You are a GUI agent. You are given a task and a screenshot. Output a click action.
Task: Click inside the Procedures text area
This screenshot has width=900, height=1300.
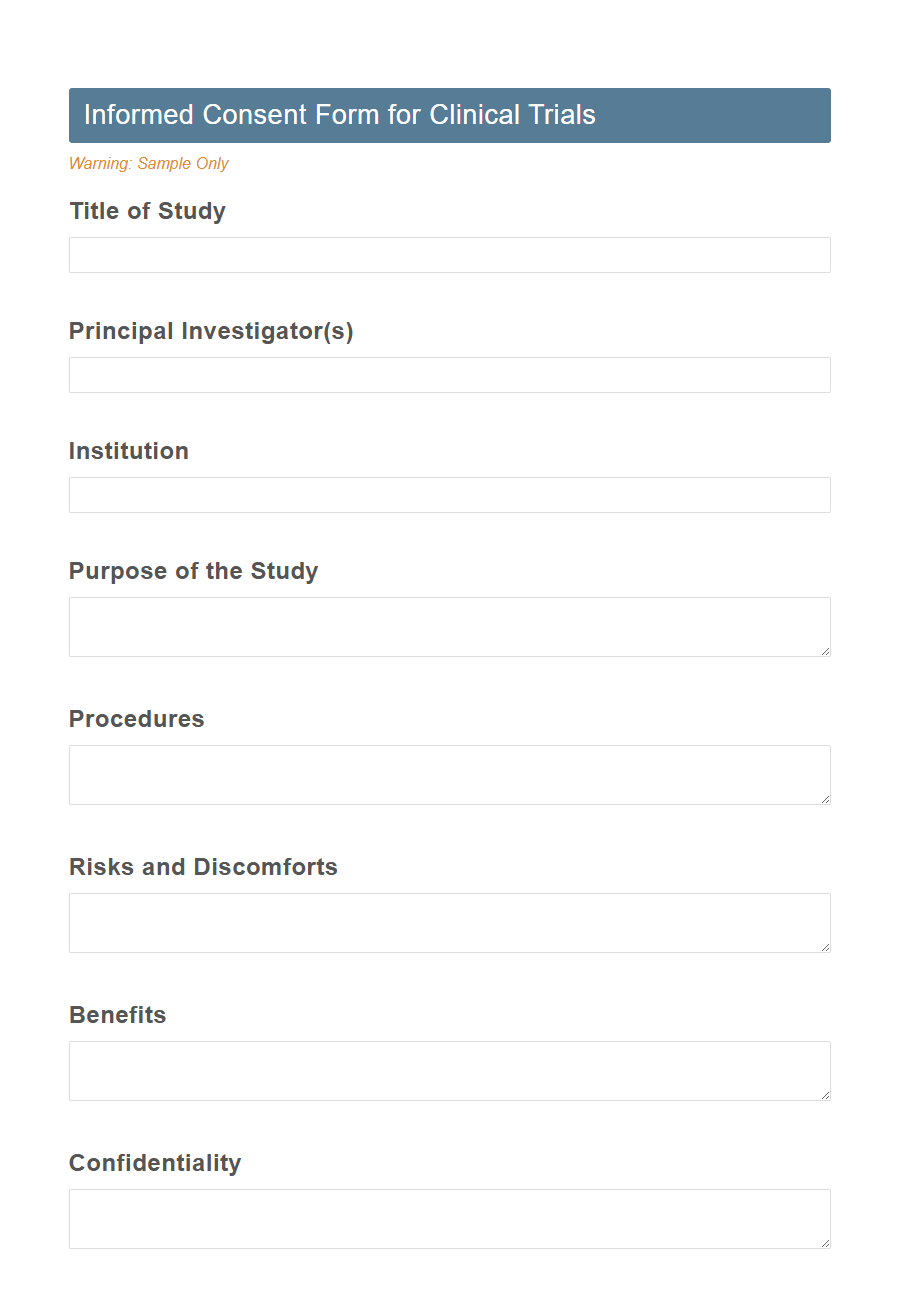(449, 774)
